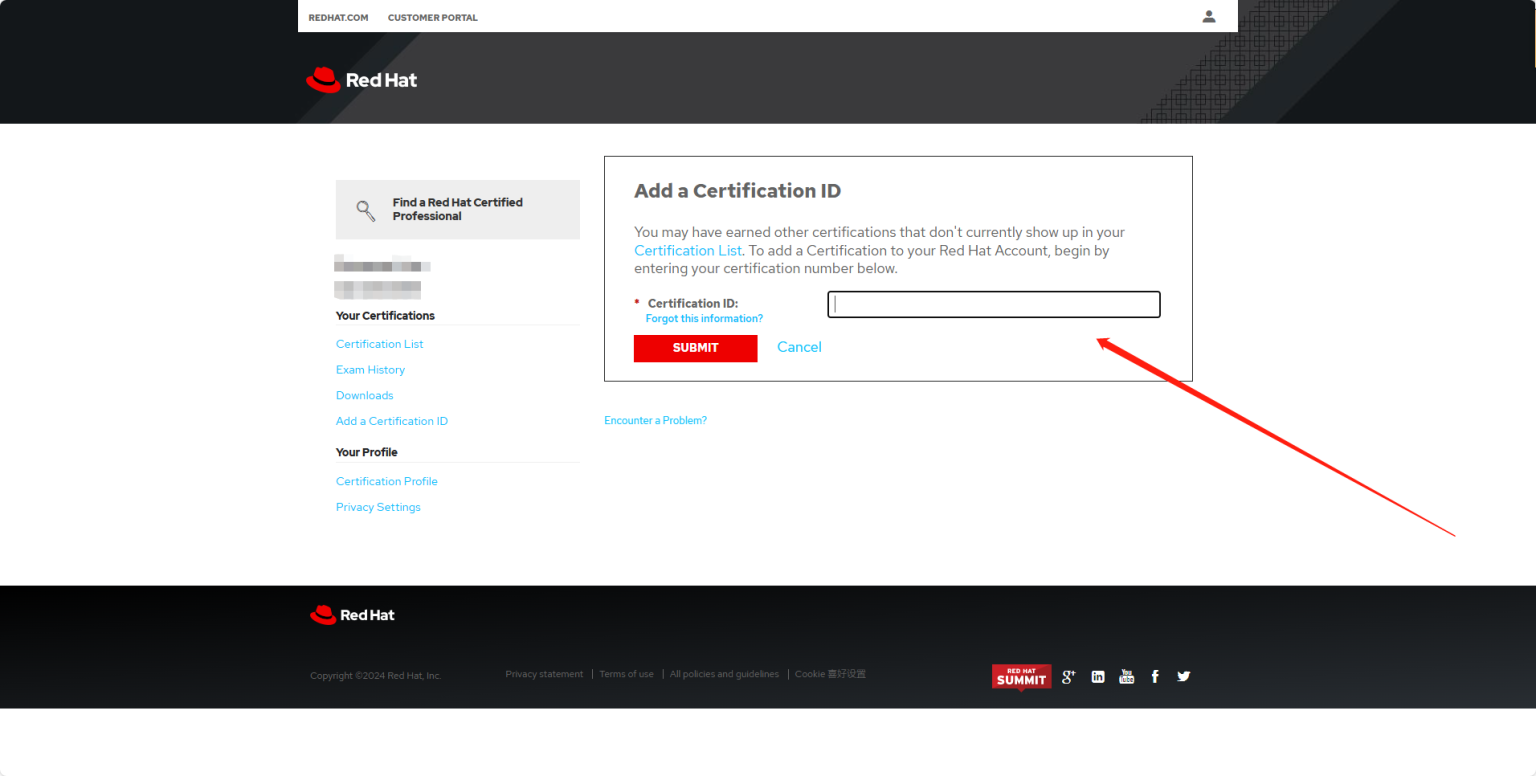Click the user account profile icon
This screenshot has width=1536, height=776.
(x=1209, y=16)
